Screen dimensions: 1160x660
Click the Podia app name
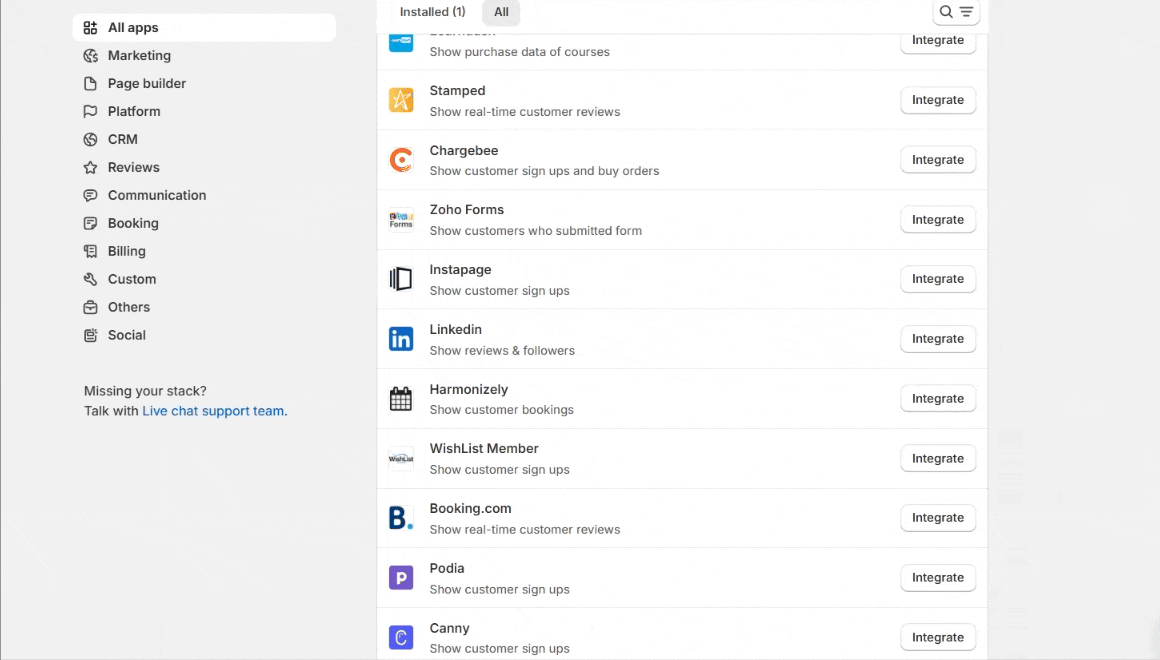[x=447, y=568]
